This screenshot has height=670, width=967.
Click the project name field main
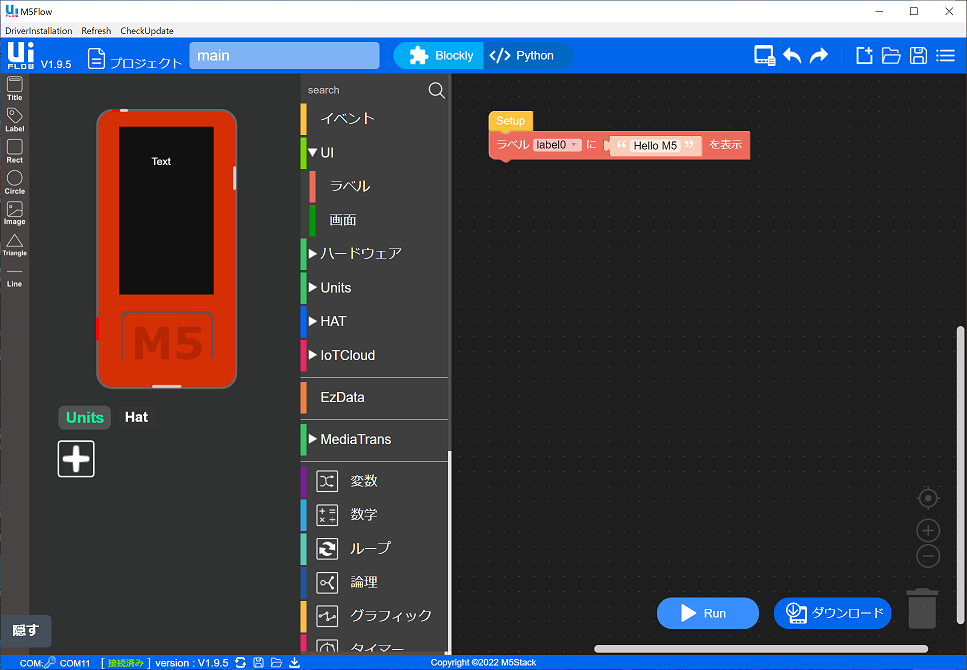click(284, 56)
